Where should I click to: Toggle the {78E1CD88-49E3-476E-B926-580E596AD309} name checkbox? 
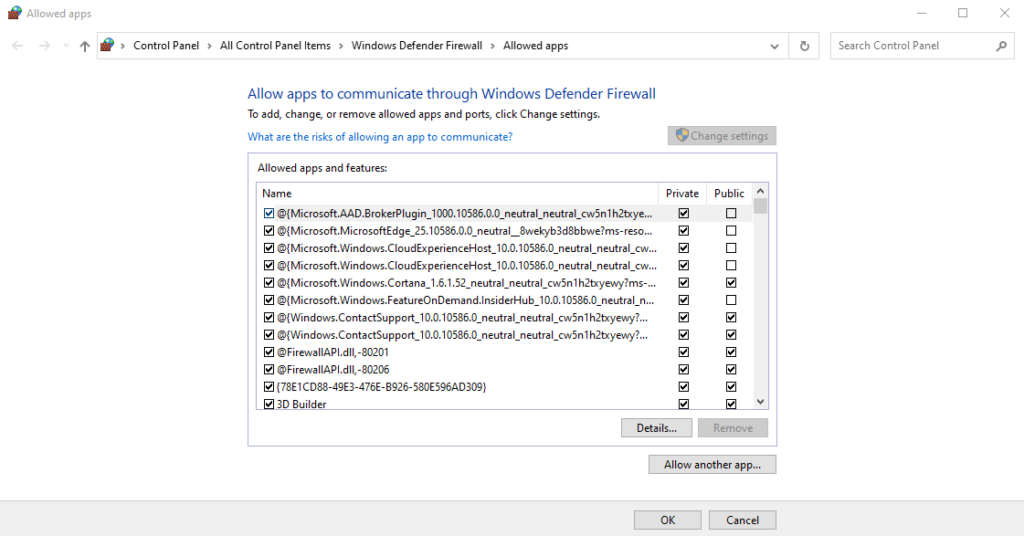click(268, 386)
